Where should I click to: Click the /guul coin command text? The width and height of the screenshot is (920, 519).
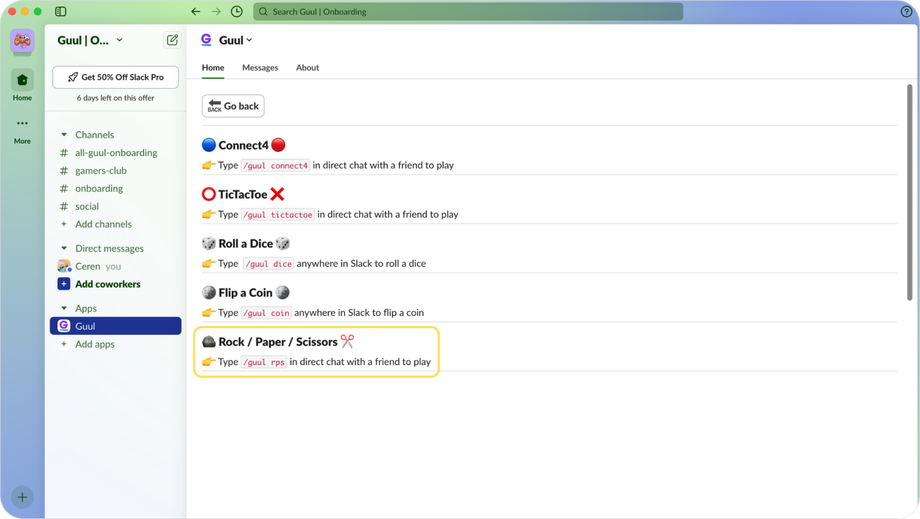pos(266,313)
